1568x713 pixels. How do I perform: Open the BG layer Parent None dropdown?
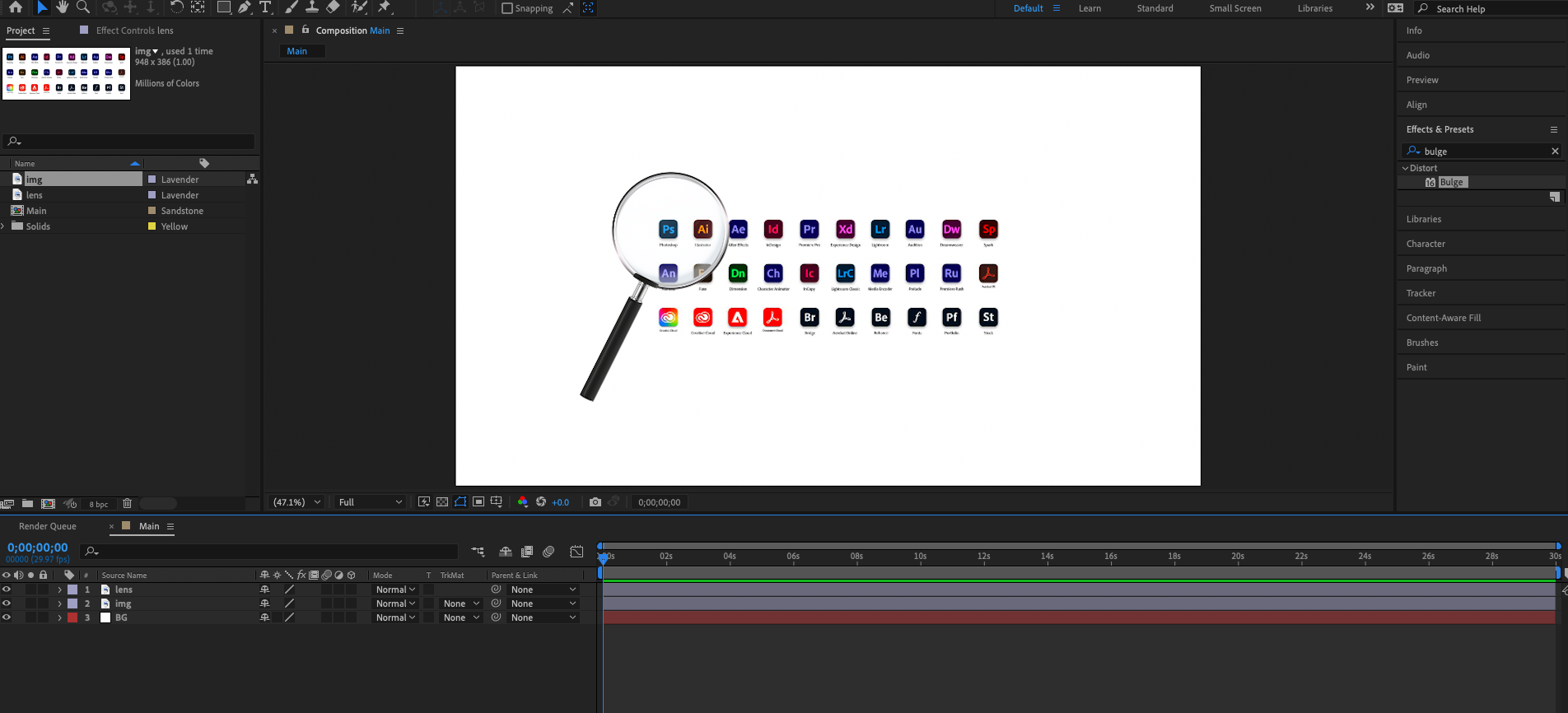[x=544, y=617]
